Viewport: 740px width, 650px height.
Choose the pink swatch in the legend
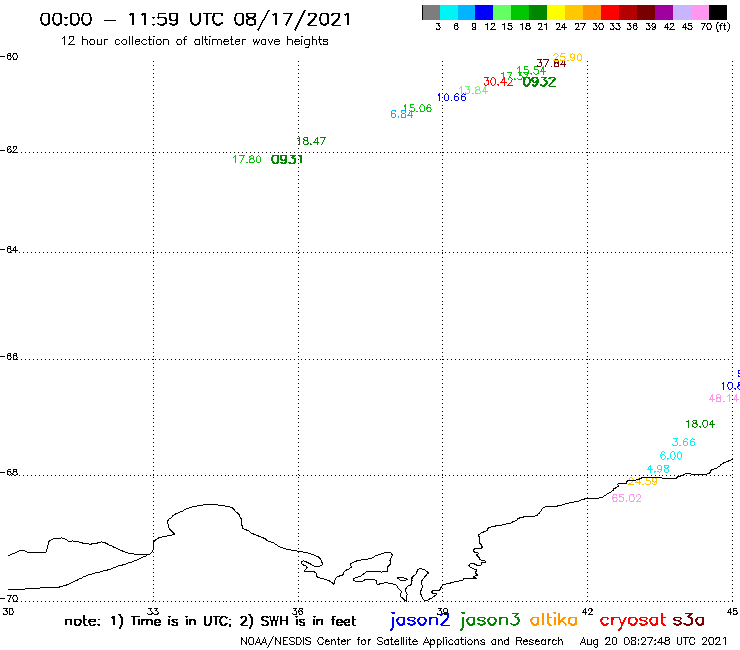[x=700, y=12]
